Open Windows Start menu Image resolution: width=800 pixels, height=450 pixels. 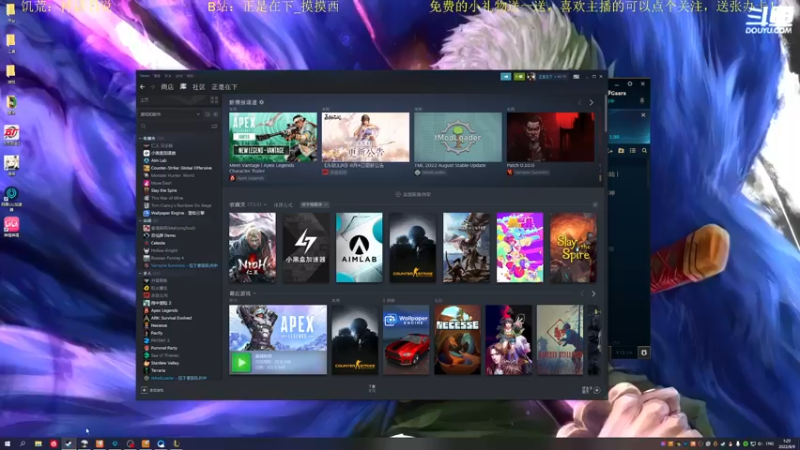[7, 444]
